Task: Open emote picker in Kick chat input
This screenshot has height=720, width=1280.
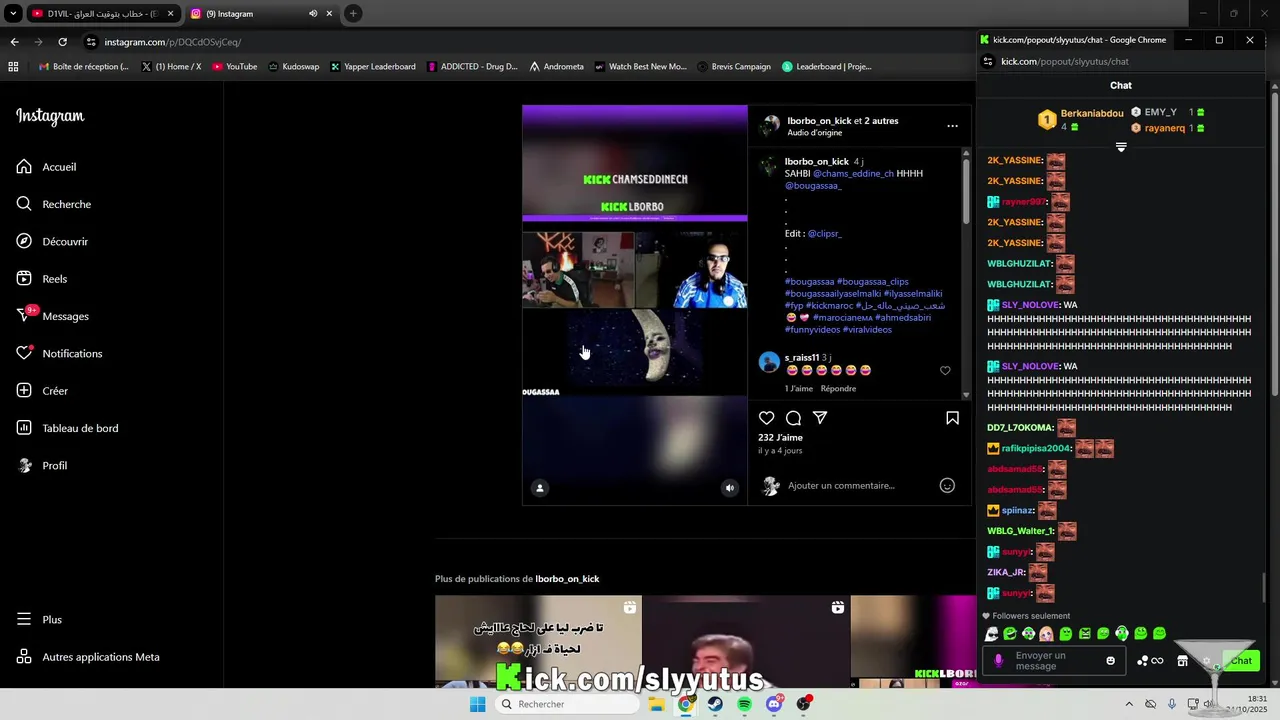Action: coord(1110,661)
